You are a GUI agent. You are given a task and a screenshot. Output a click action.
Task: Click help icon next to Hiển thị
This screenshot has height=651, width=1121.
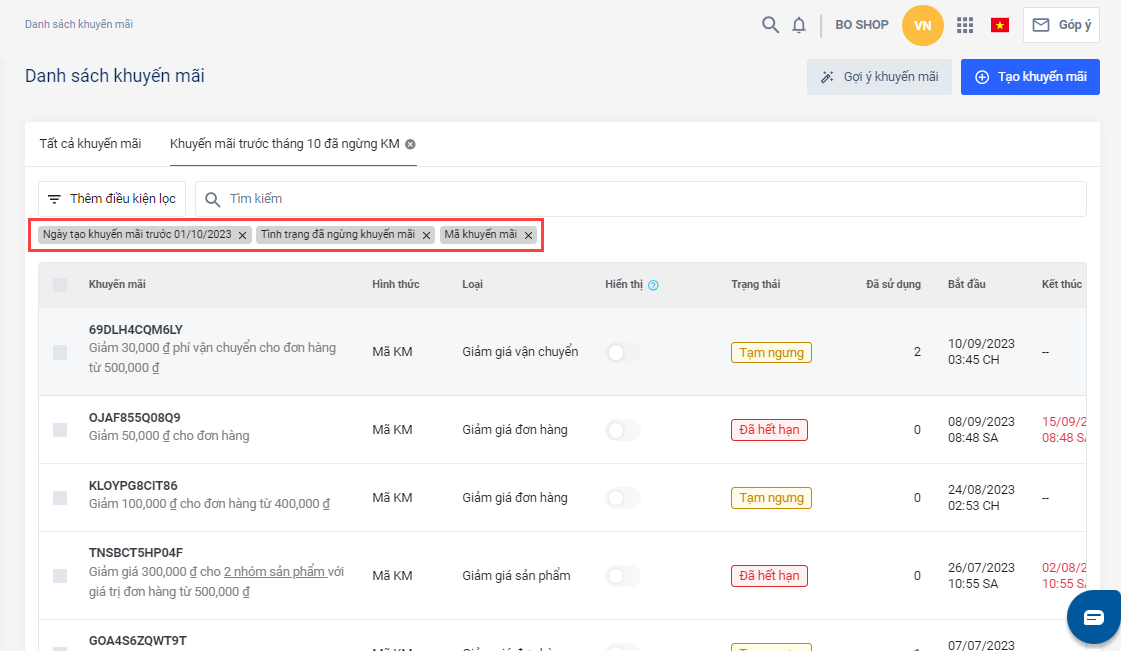click(653, 285)
